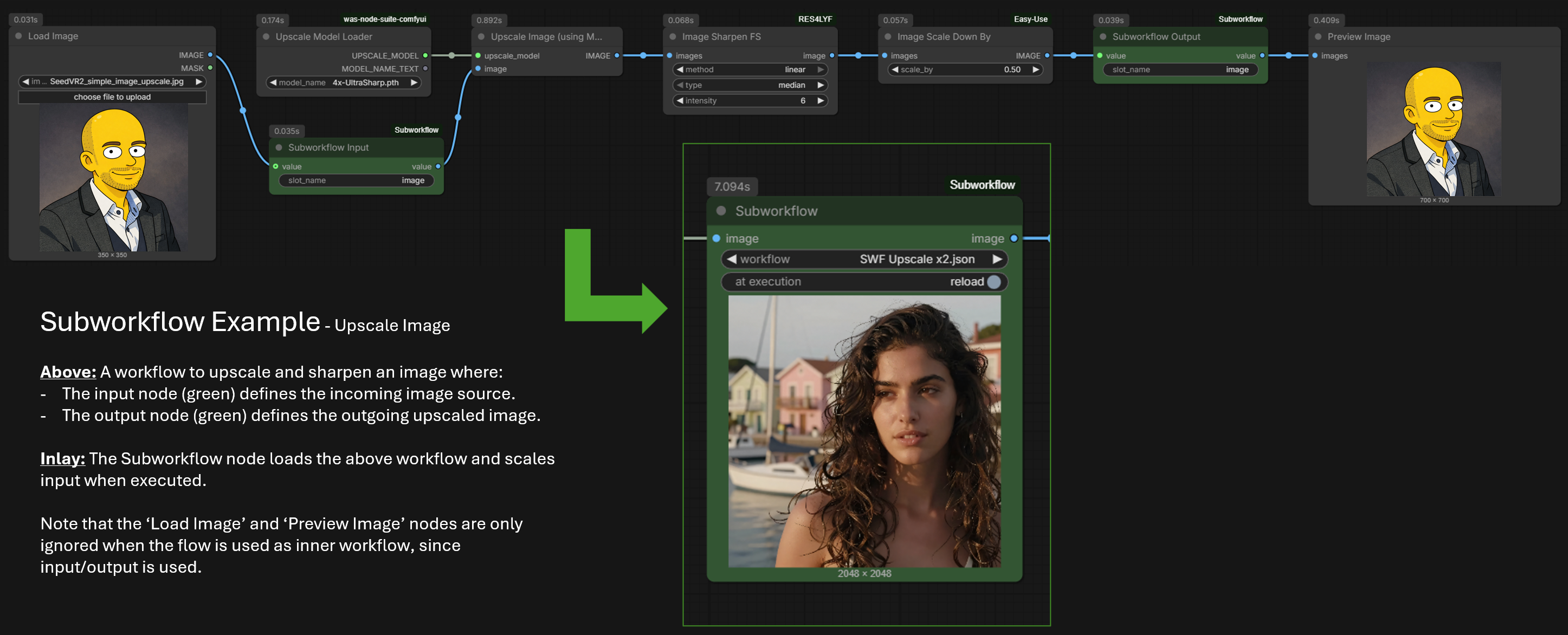Edit slot_name field in Subworkflow Input
Viewport: 1568px width, 635px height.
(356, 180)
